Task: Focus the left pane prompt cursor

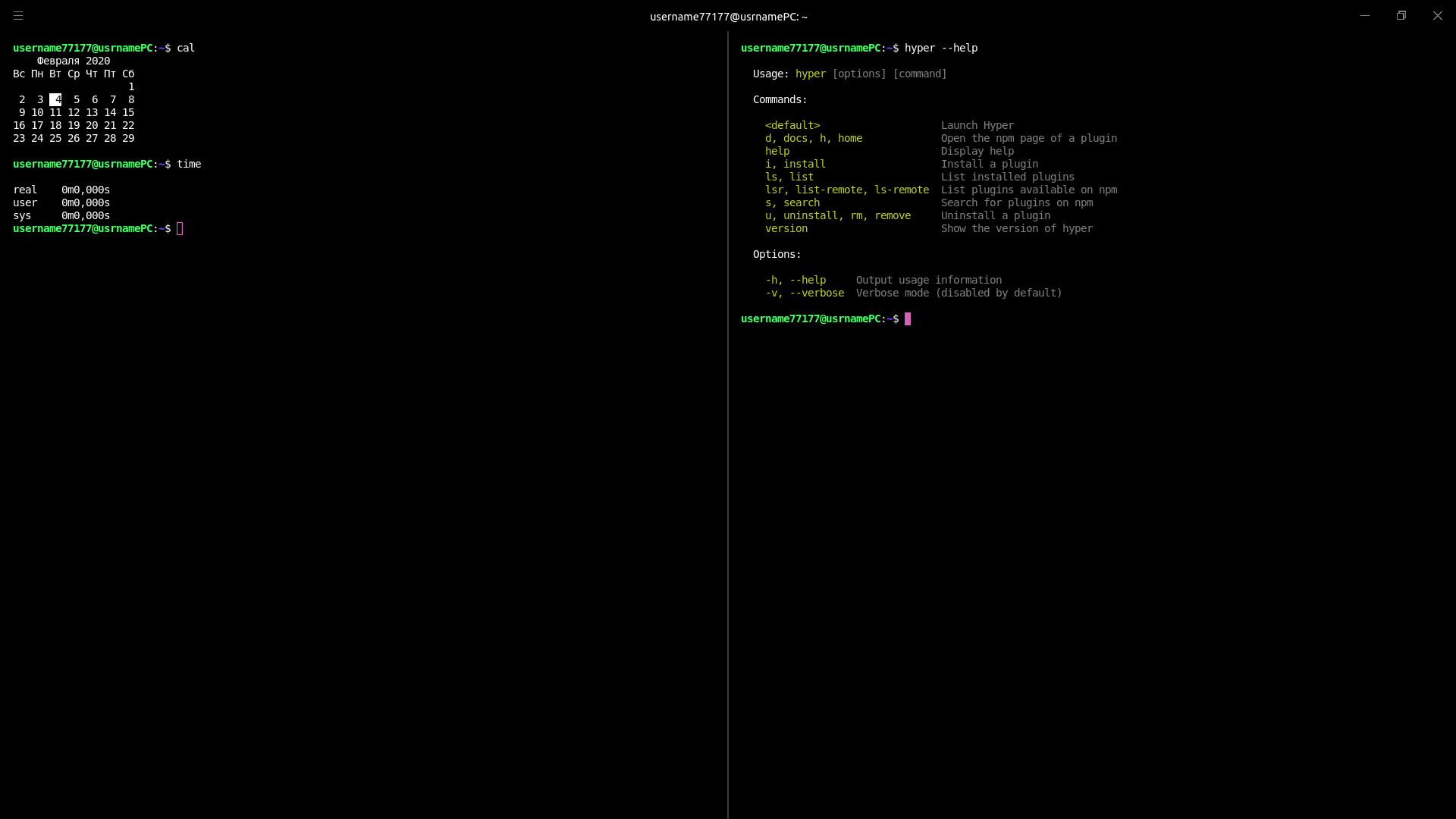Action: pyautogui.click(x=180, y=228)
